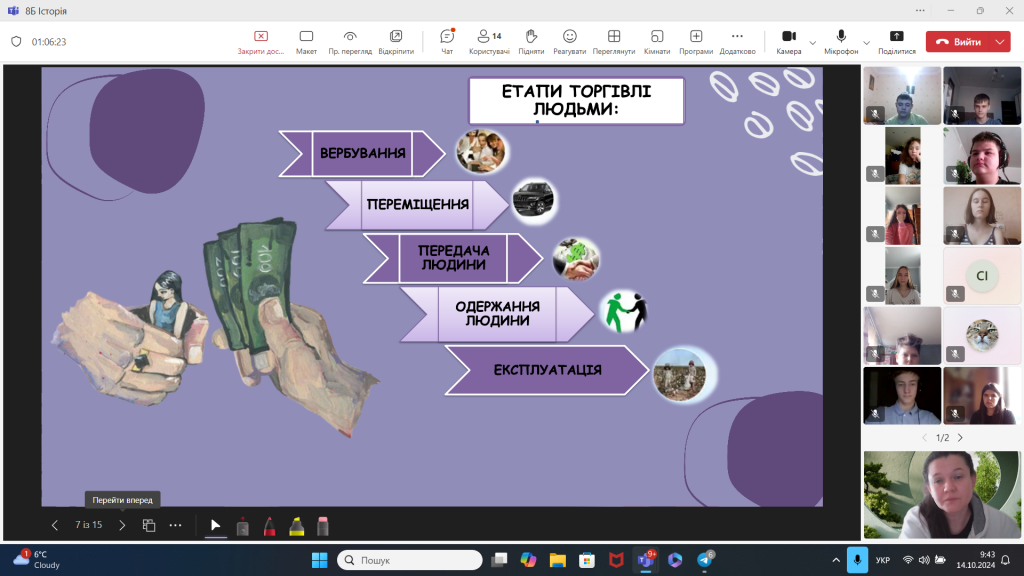This screenshot has width=1024, height=576.
Task: Open the Додатково more options menu
Action: (x=737, y=41)
